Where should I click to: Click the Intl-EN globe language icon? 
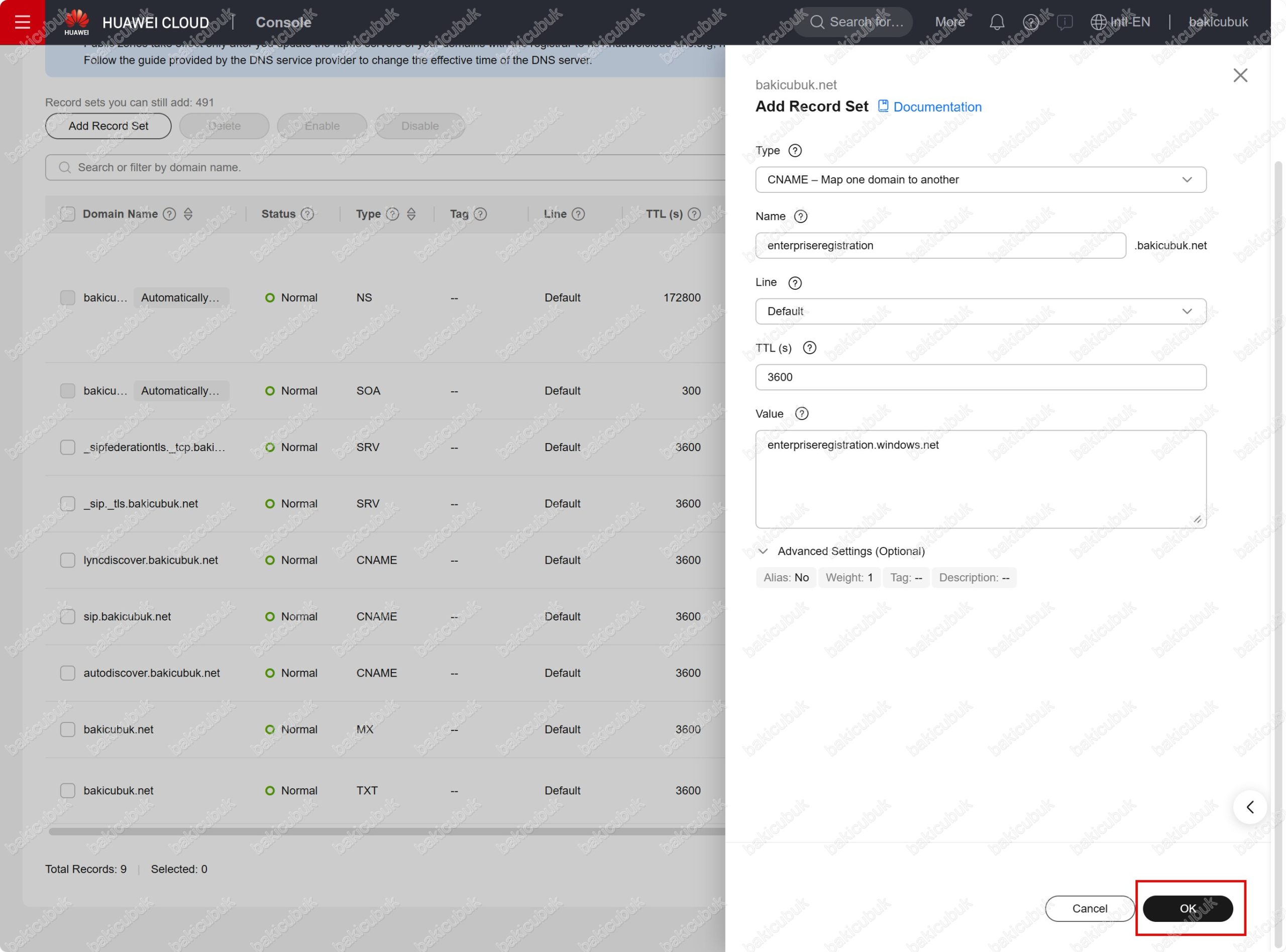pos(1098,22)
